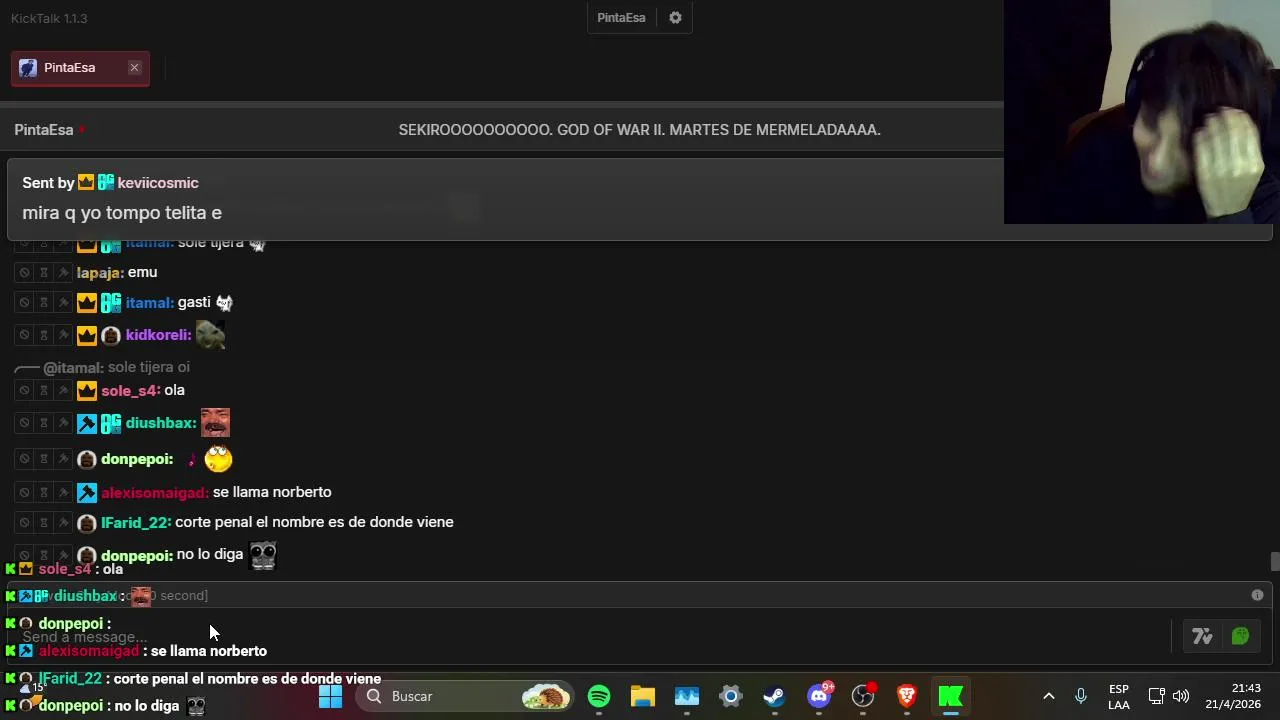The height and width of the screenshot is (720, 1280).
Task: Click the webcam video overlay
Action: pos(1142,112)
